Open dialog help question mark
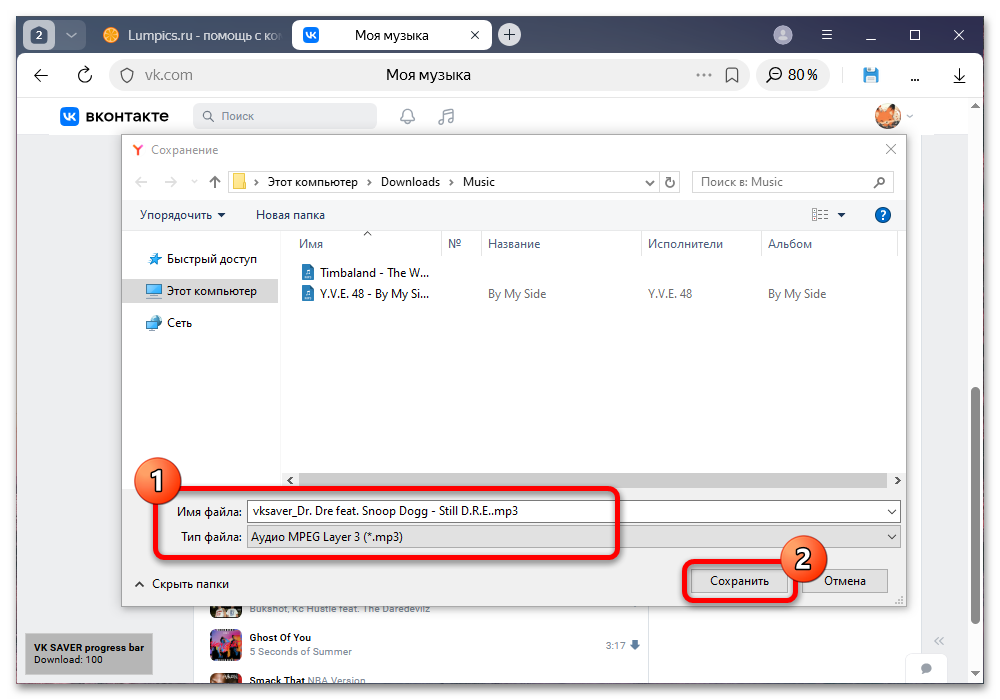 click(x=883, y=215)
